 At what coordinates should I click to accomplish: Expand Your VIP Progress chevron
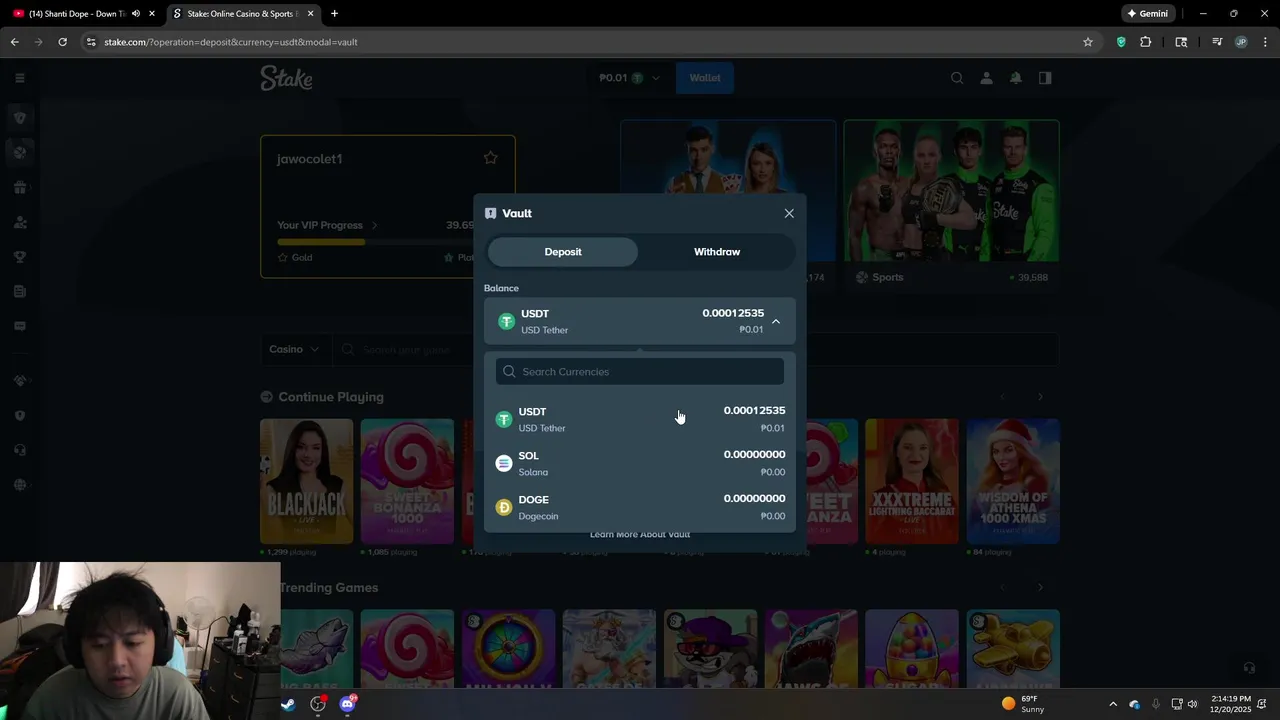coord(374,226)
